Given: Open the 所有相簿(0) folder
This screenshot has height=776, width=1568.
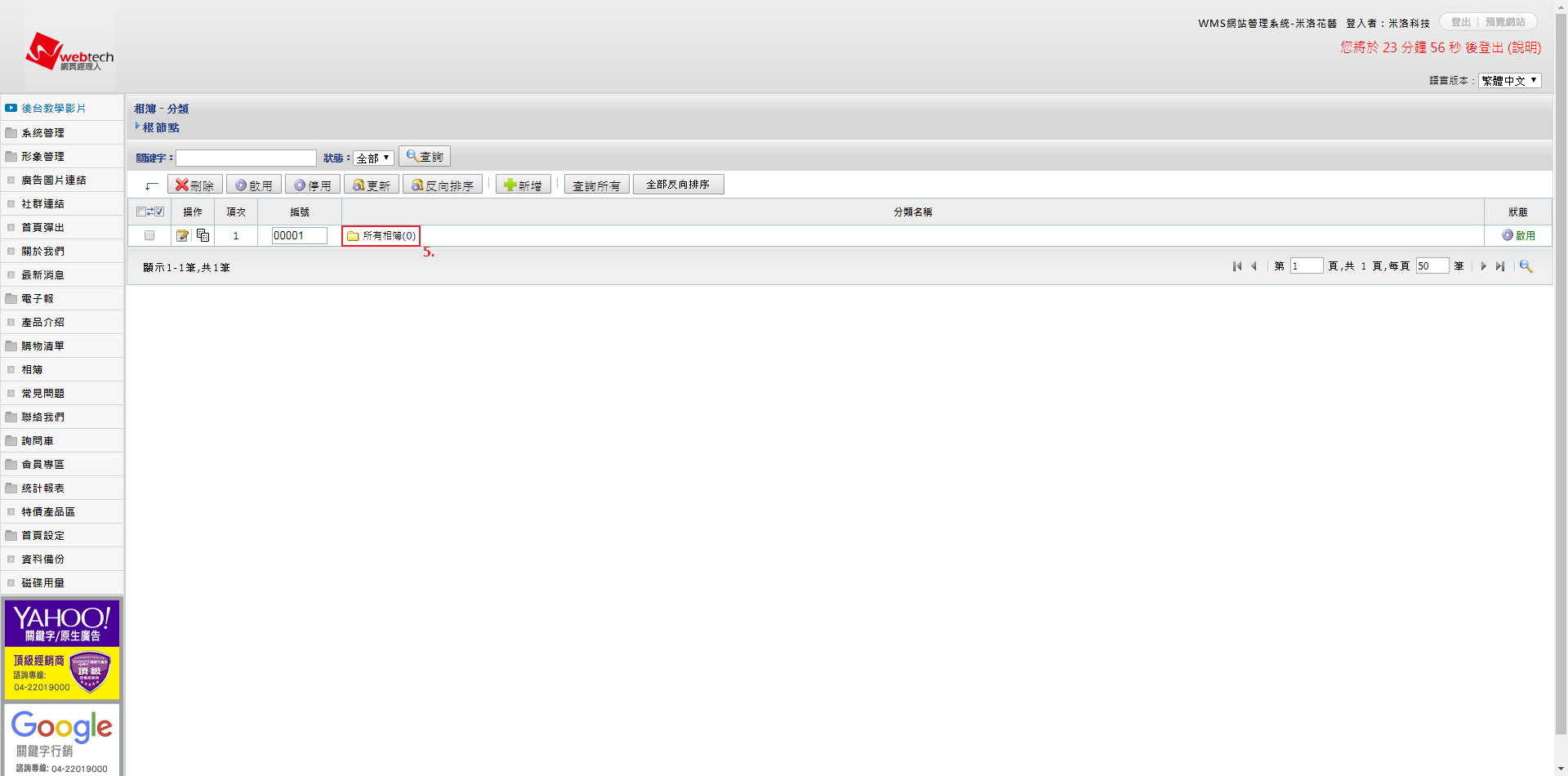Looking at the screenshot, I should tap(381, 236).
